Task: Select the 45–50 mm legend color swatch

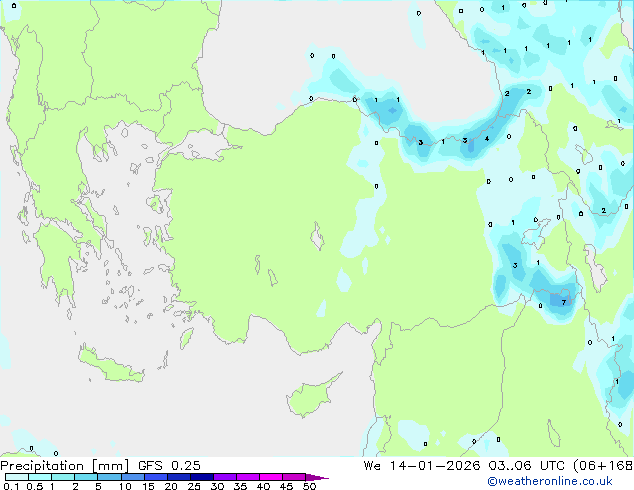Action: [294, 477]
